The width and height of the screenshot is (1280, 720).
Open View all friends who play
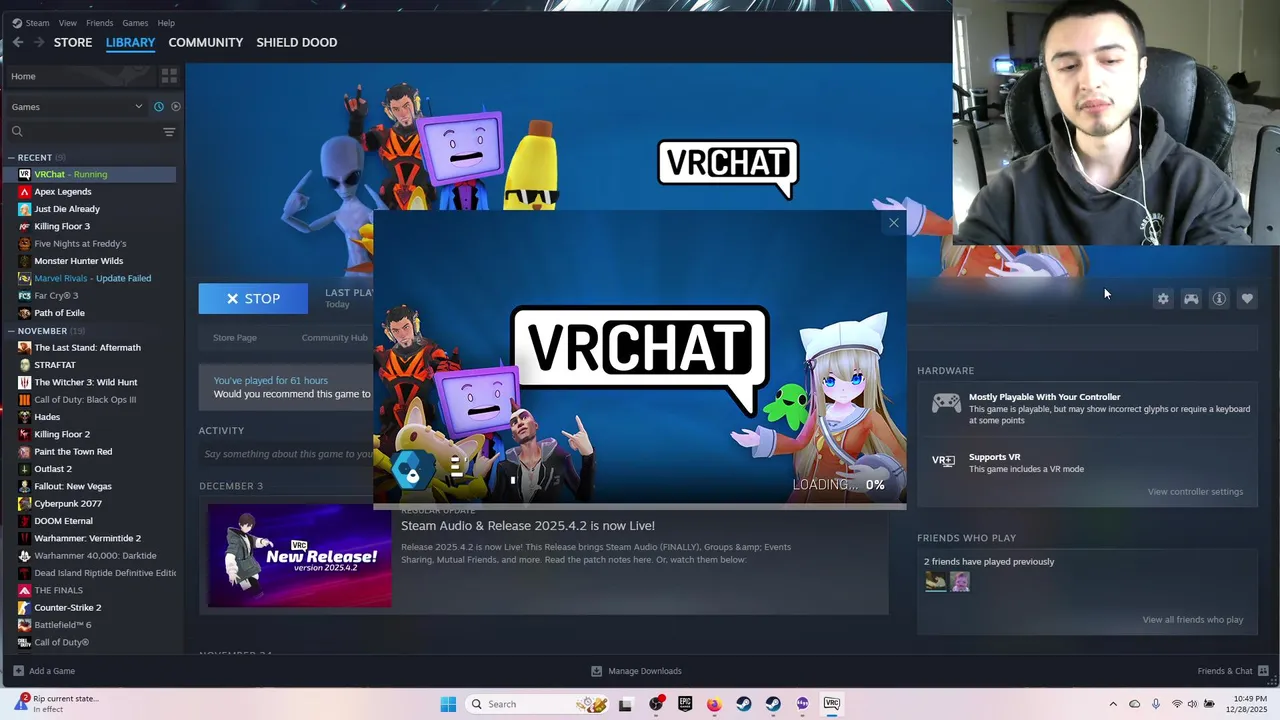point(1193,620)
